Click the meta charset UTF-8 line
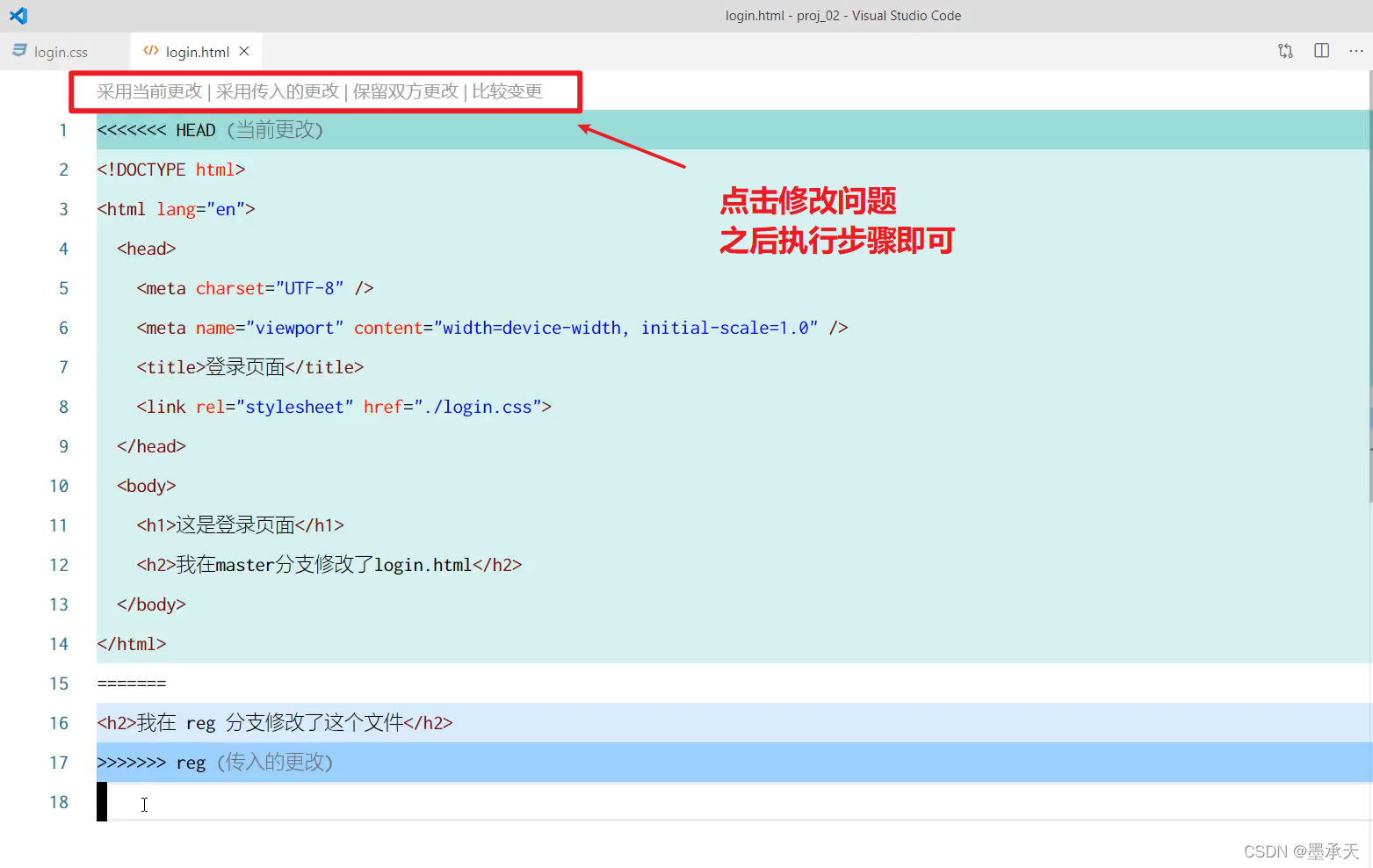This screenshot has height=868, width=1373. click(733, 288)
